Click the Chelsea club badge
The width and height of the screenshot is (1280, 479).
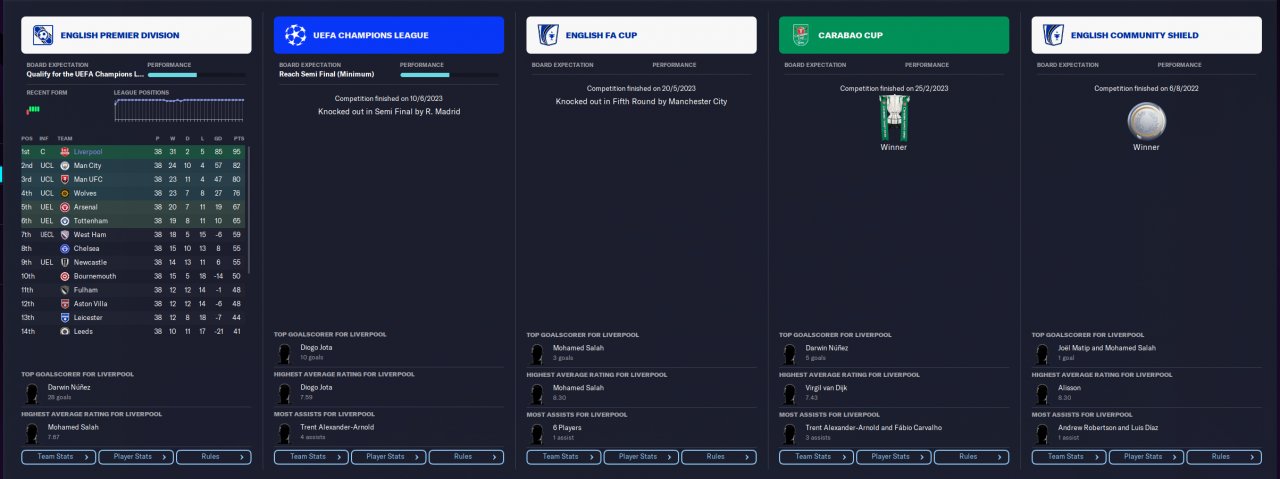(64, 248)
